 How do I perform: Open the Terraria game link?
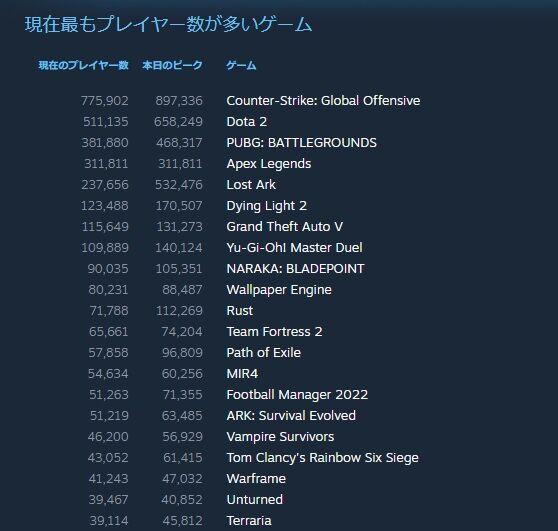coord(249,521)
